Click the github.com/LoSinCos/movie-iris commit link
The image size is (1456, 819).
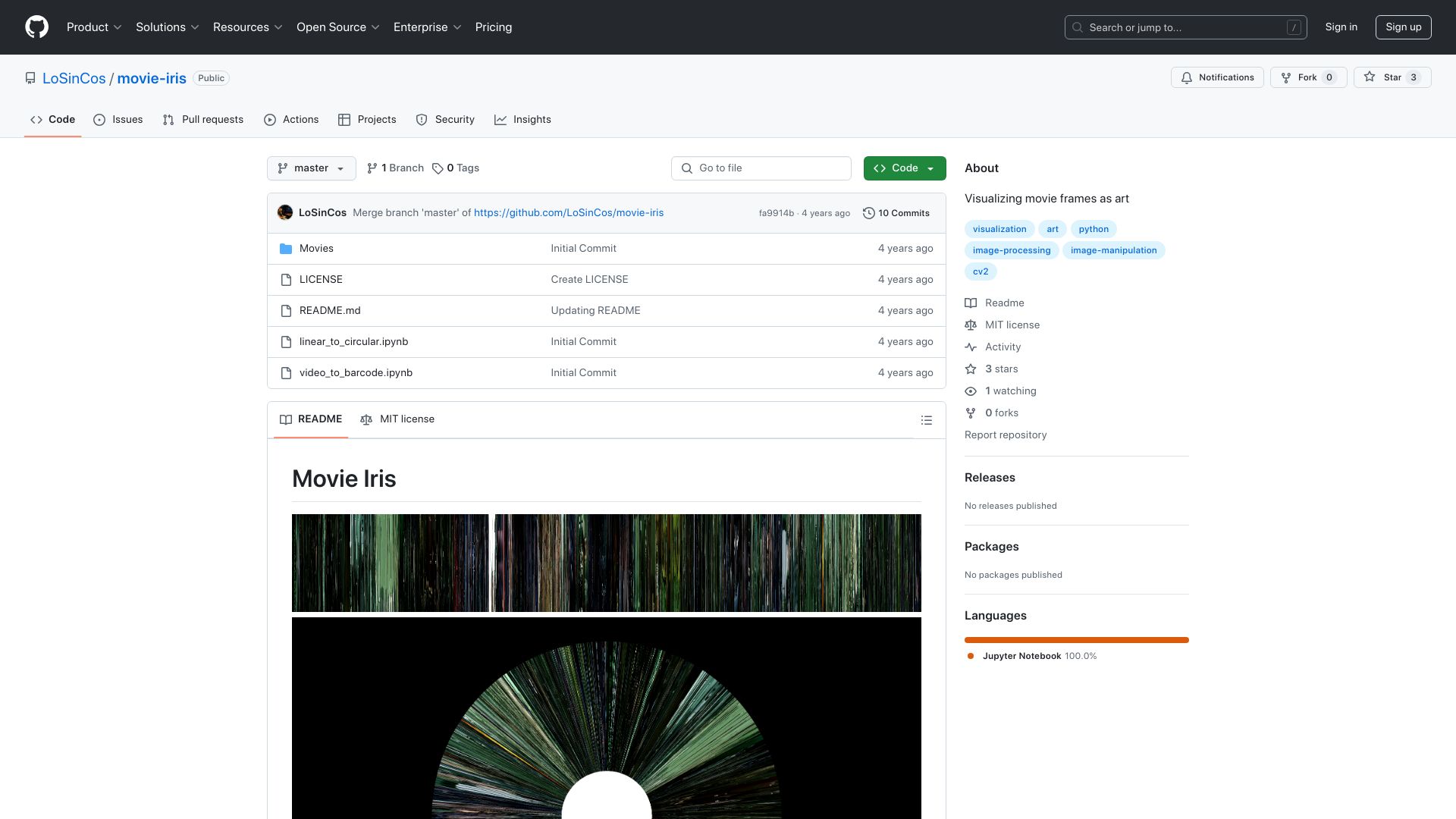tap(569, 213)
